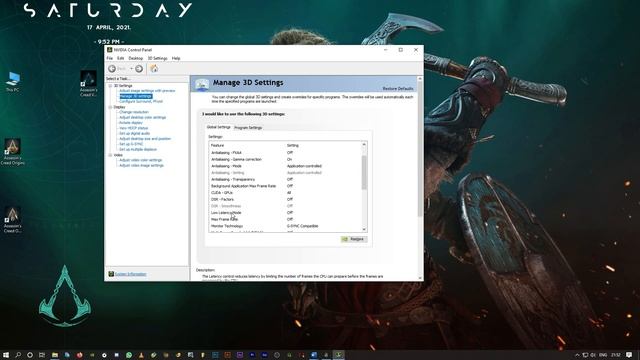Click Restore Defaults link
Screen dimensions: 640x360
click(398, 89)
